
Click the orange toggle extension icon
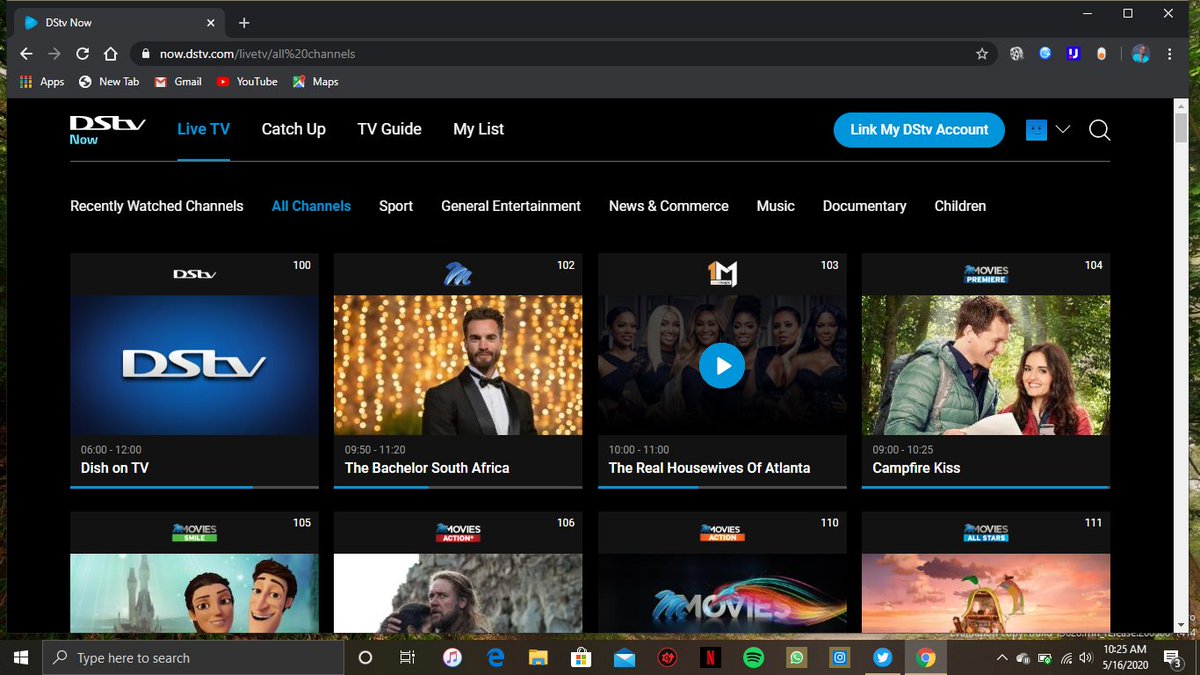pyautogui.click(x=1101, y=54)
